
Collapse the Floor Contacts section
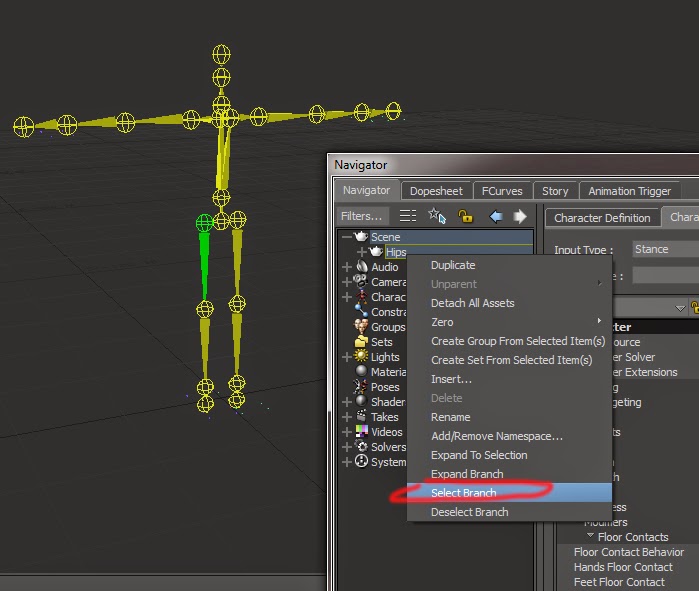point(590,537)
